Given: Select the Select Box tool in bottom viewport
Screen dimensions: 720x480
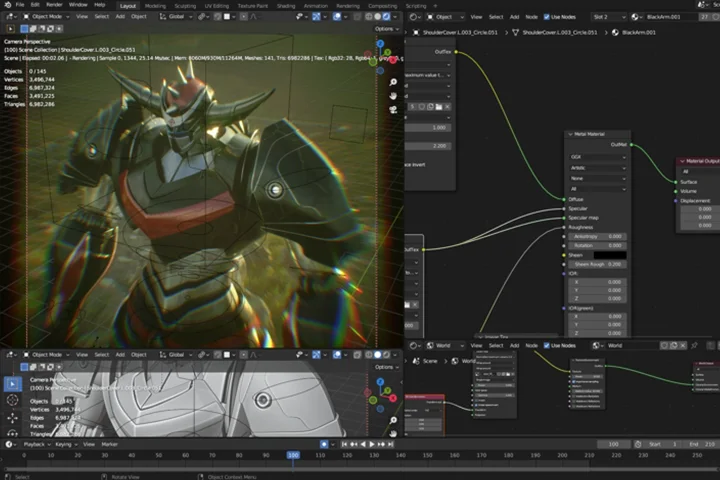Looking at the screenshot, I should click(12, 383).
